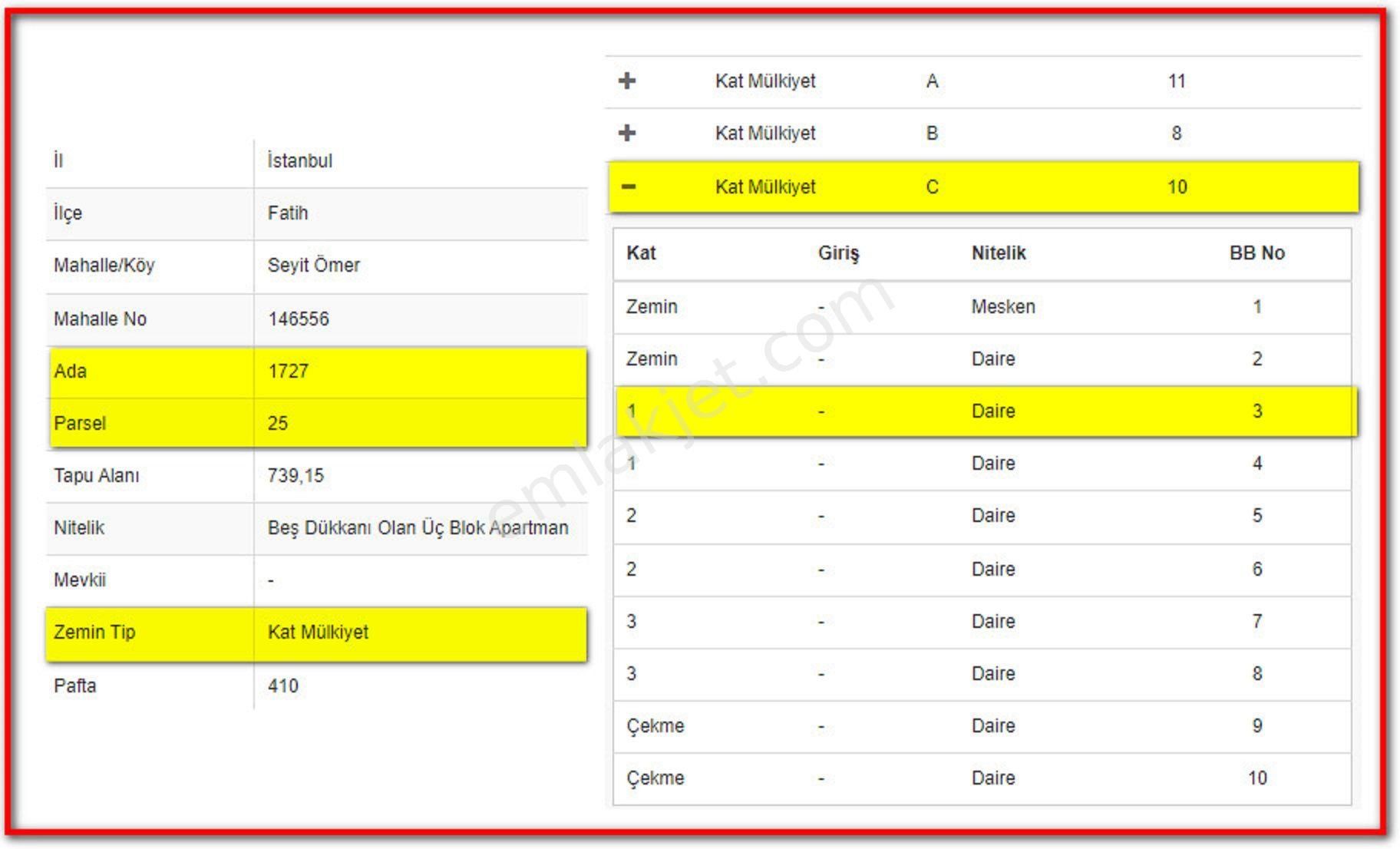1400x849 pixels.
Task: Click the Nitelik column header
Action: 998,253
